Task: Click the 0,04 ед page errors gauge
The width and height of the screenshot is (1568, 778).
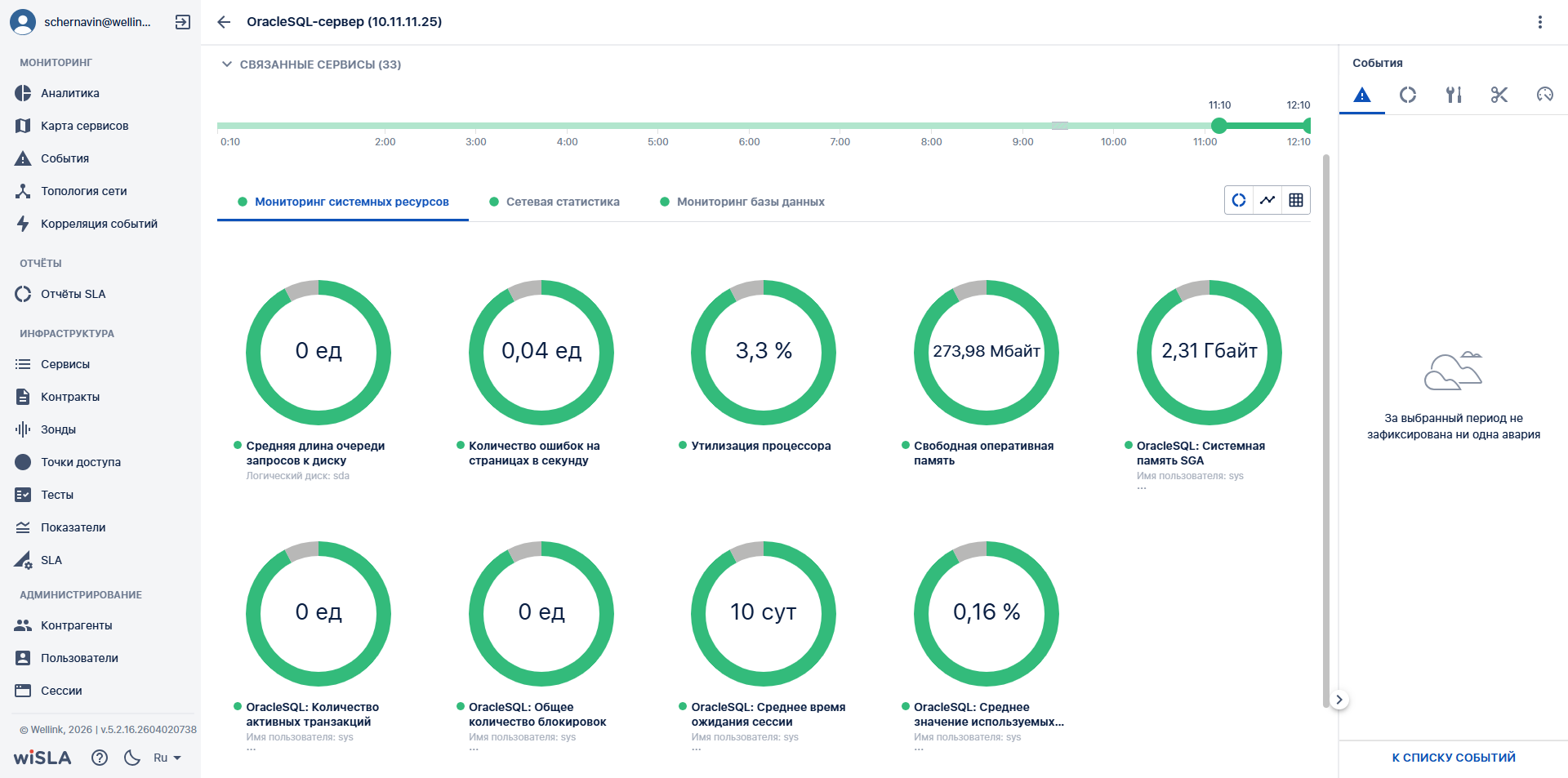Action: (x=541, y=352)
